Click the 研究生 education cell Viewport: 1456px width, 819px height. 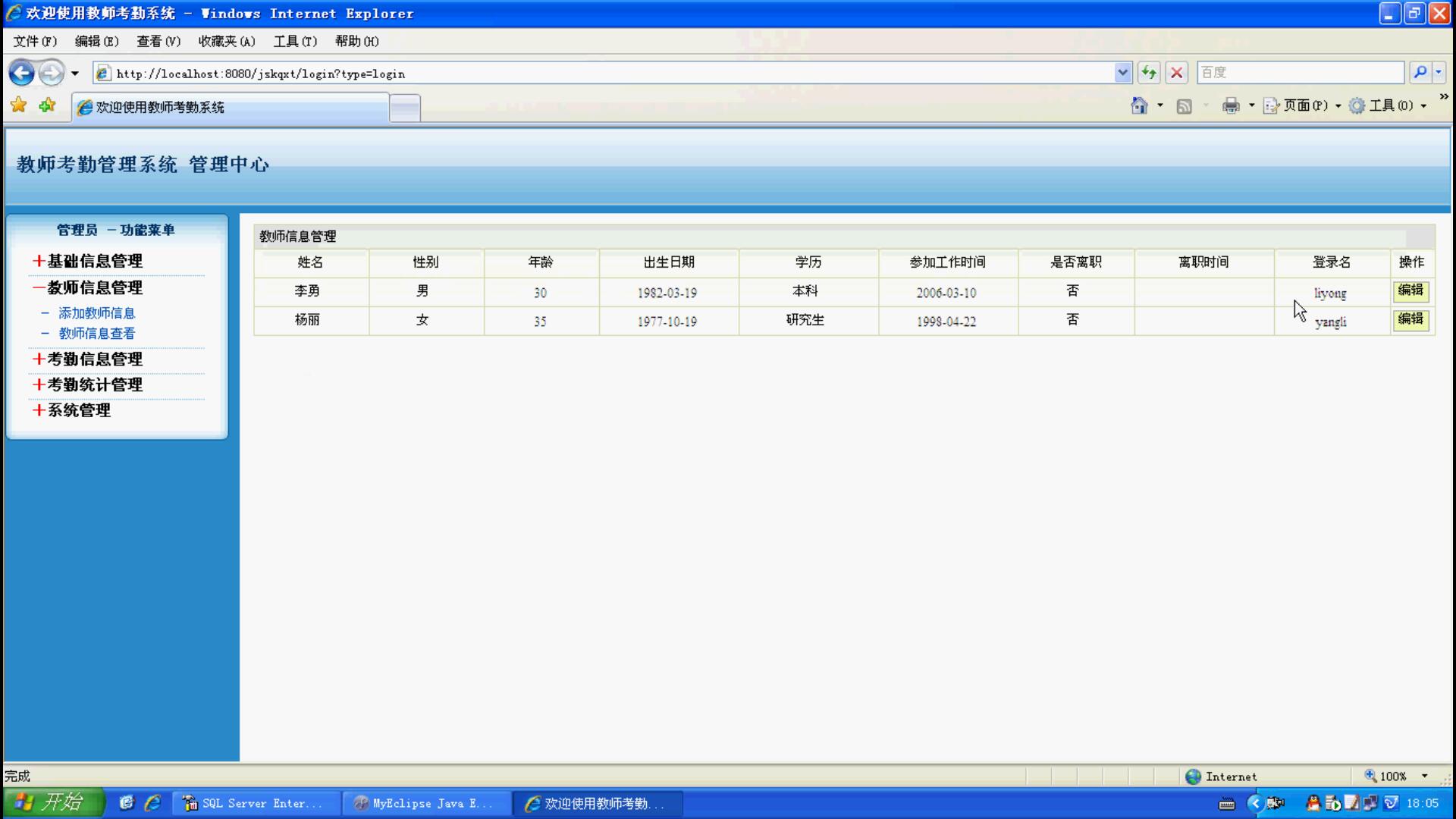[808, 321]
